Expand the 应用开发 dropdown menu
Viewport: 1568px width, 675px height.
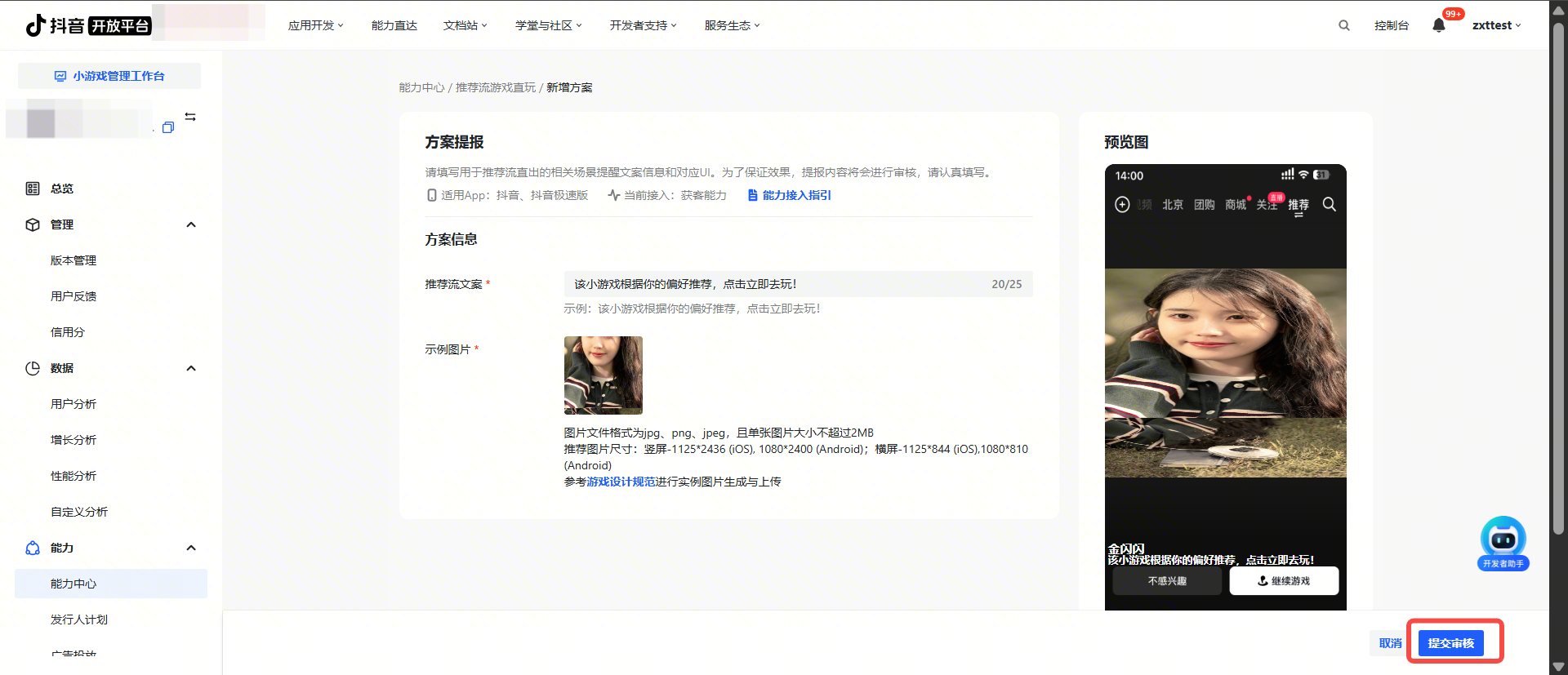(315, 25)
